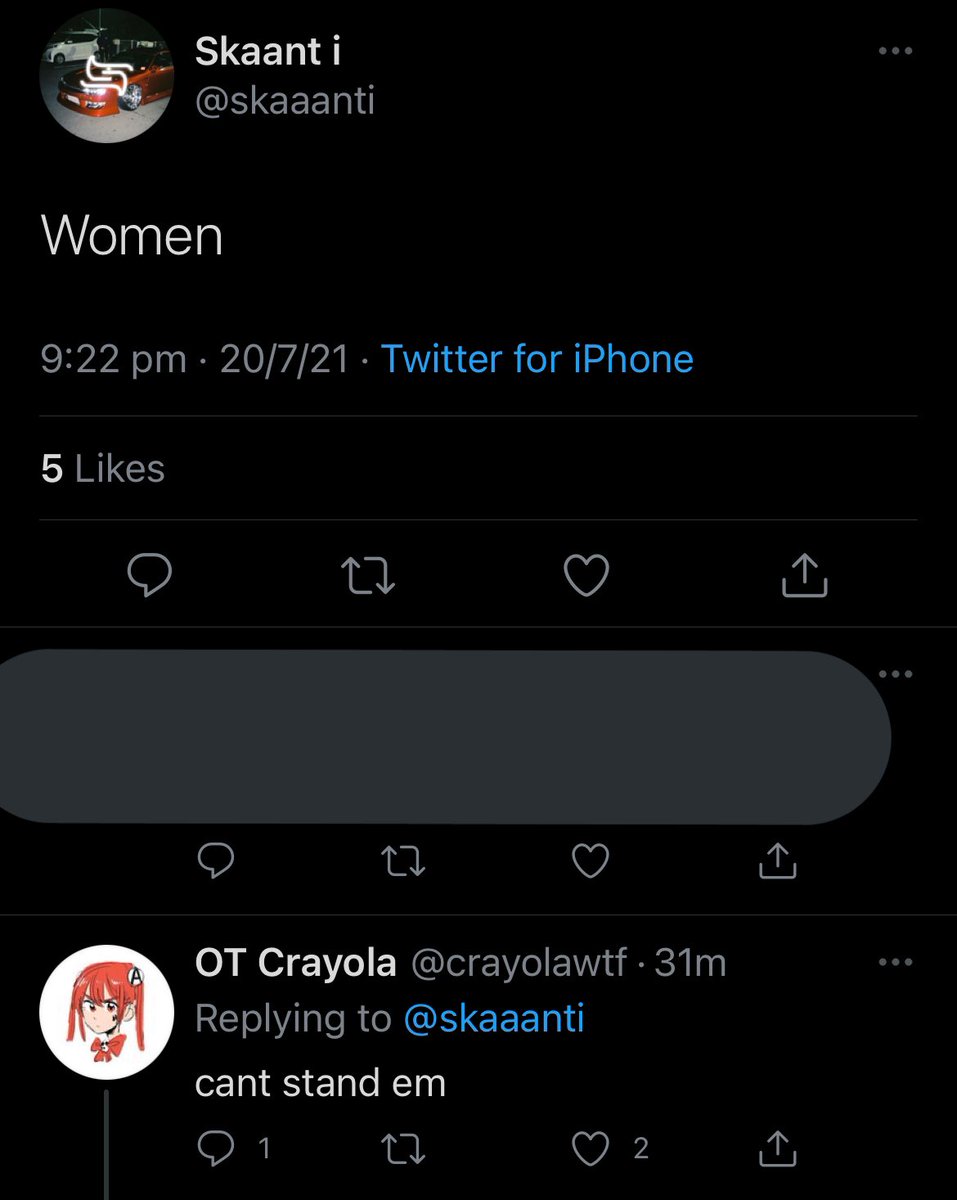Open more options for Skaant i's tweet

coord(895,51)
